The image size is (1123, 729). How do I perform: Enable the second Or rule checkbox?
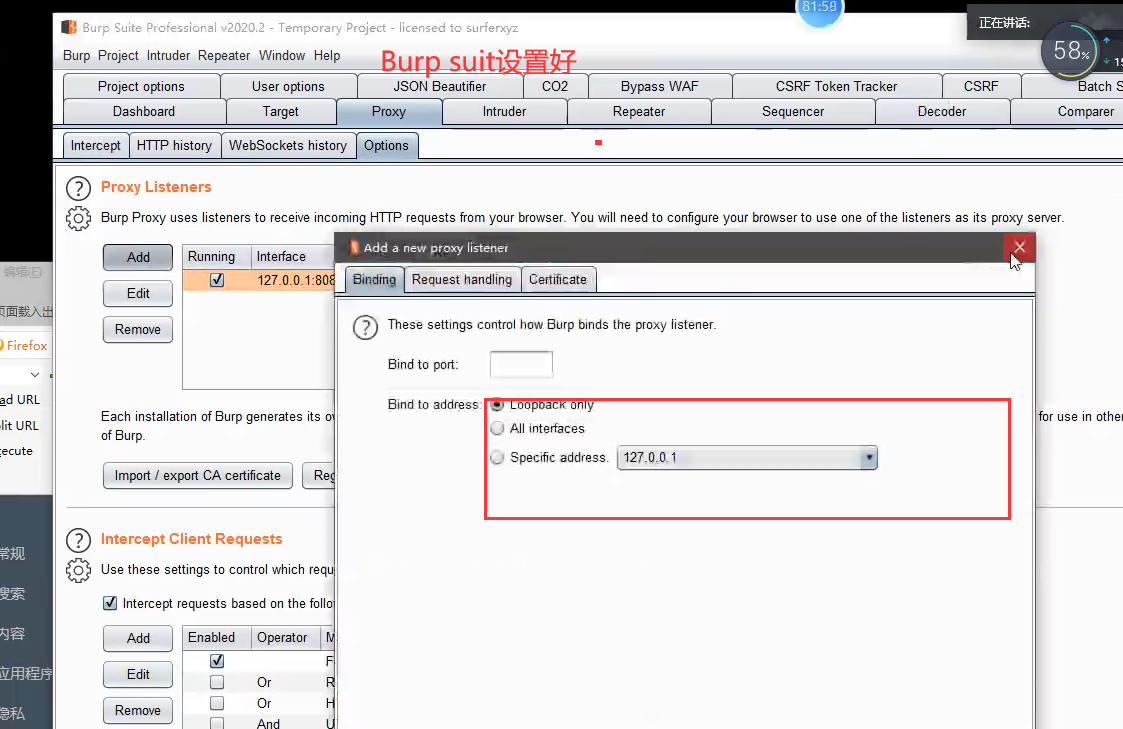pyautogui.click(x=217, y=703)
